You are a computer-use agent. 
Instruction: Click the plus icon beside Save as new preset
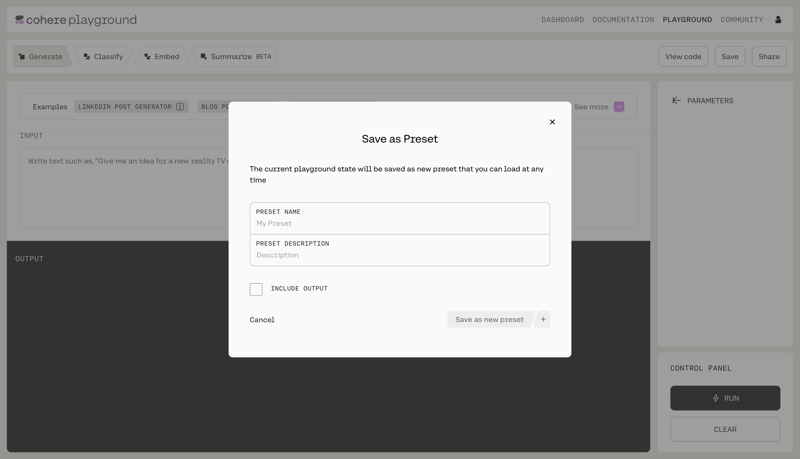[543, 319]
